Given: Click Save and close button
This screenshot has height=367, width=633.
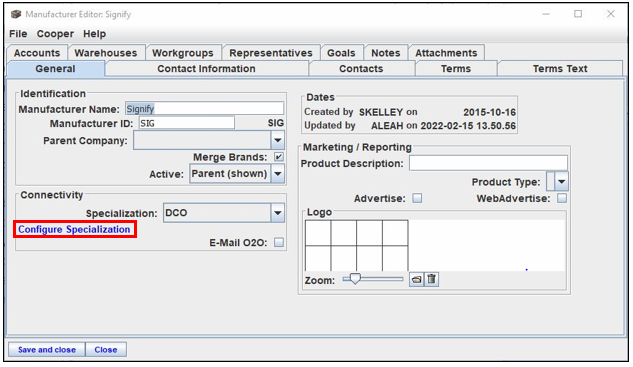Looking at the screenshot, I should click(x=47, y=350).
